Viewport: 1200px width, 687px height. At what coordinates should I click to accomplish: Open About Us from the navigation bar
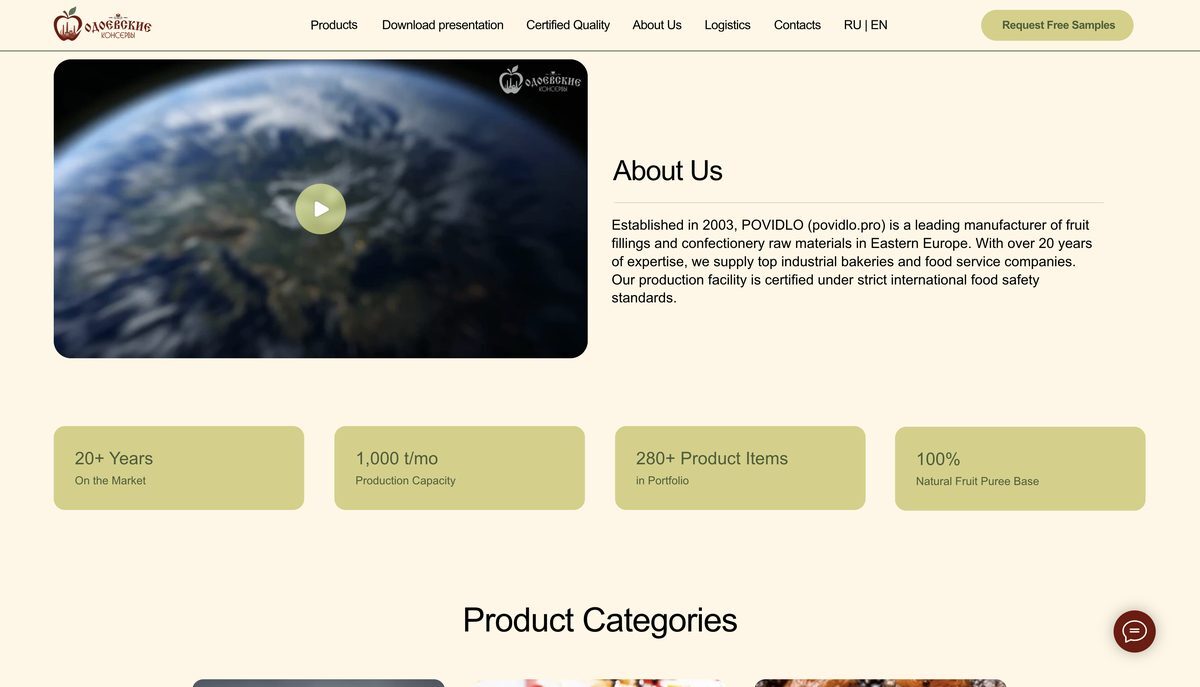click(x=657, y=25)
